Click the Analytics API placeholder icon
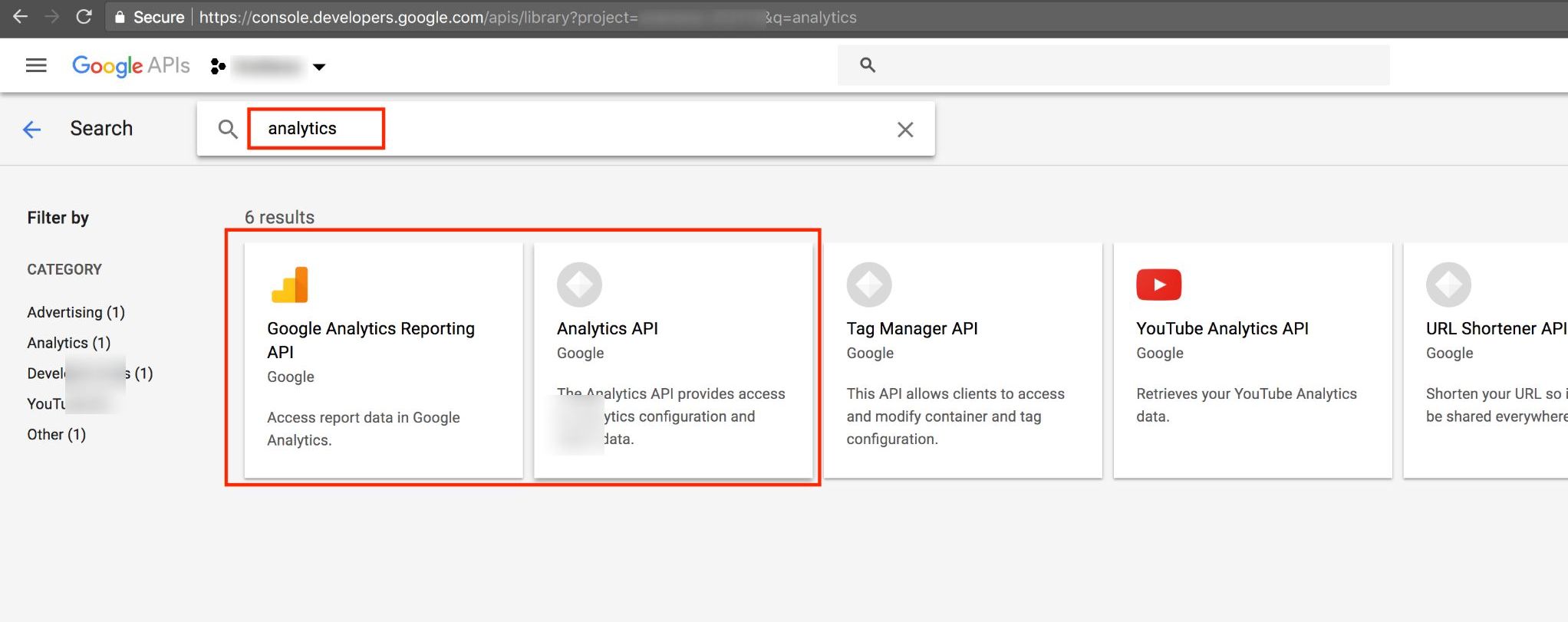 coord(579,285)
